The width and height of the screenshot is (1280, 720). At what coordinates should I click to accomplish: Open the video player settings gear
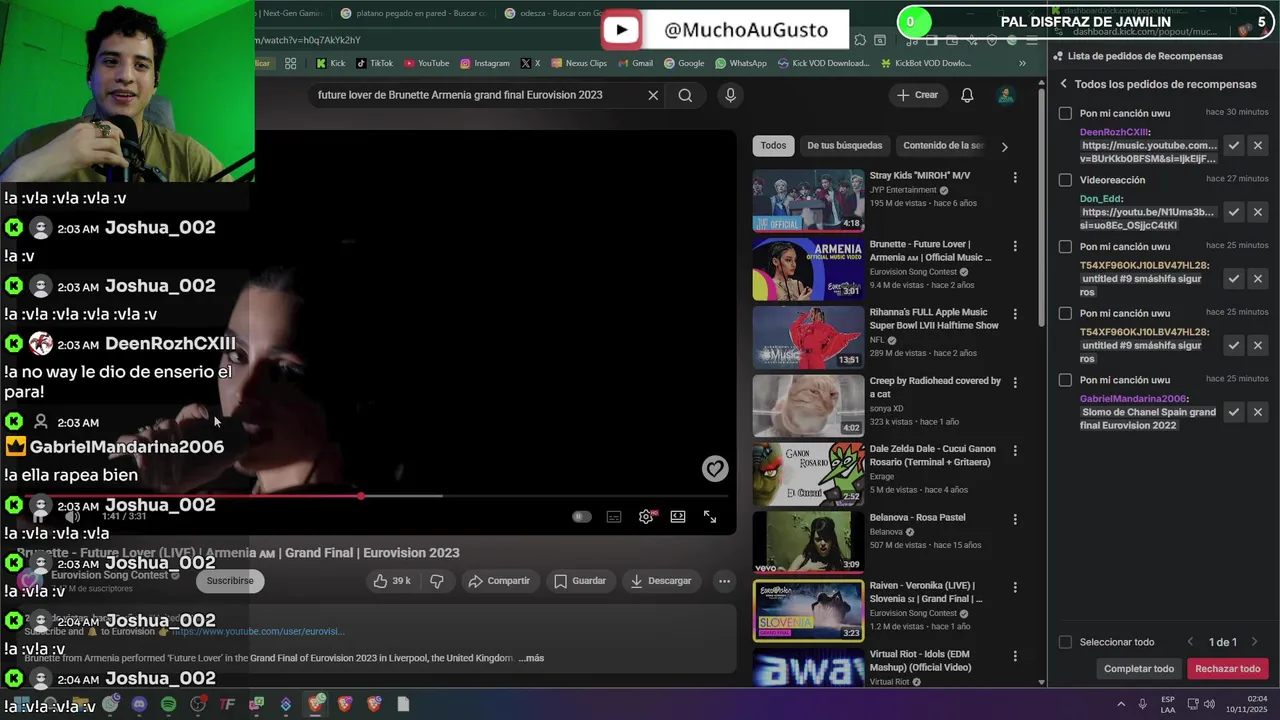[x=646, y=517]
